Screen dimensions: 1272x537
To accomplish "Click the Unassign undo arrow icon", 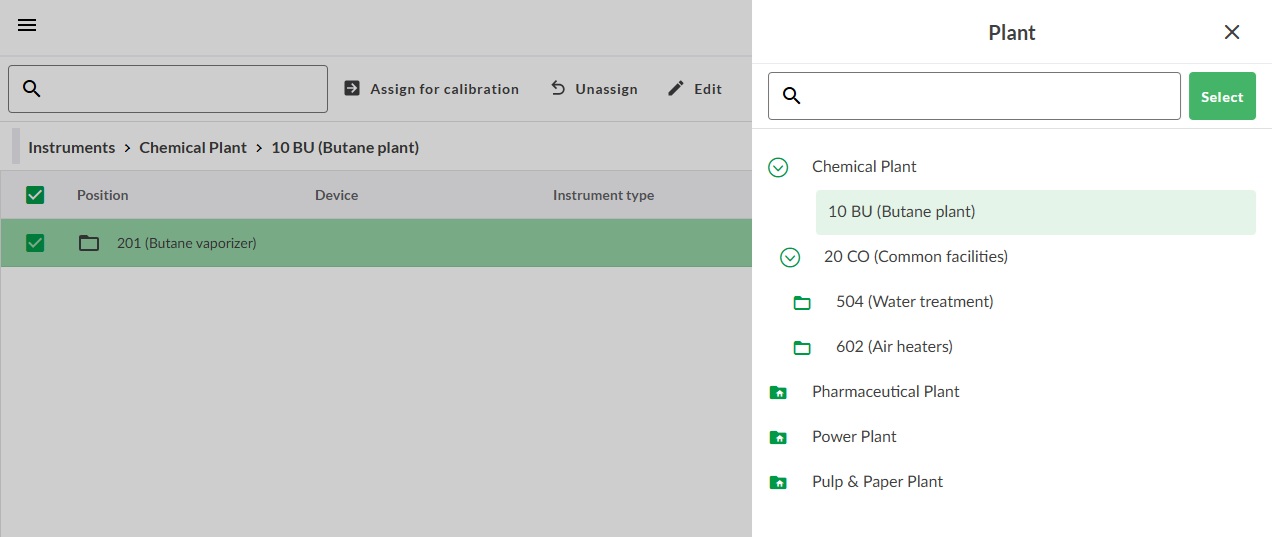I will 558,88.
